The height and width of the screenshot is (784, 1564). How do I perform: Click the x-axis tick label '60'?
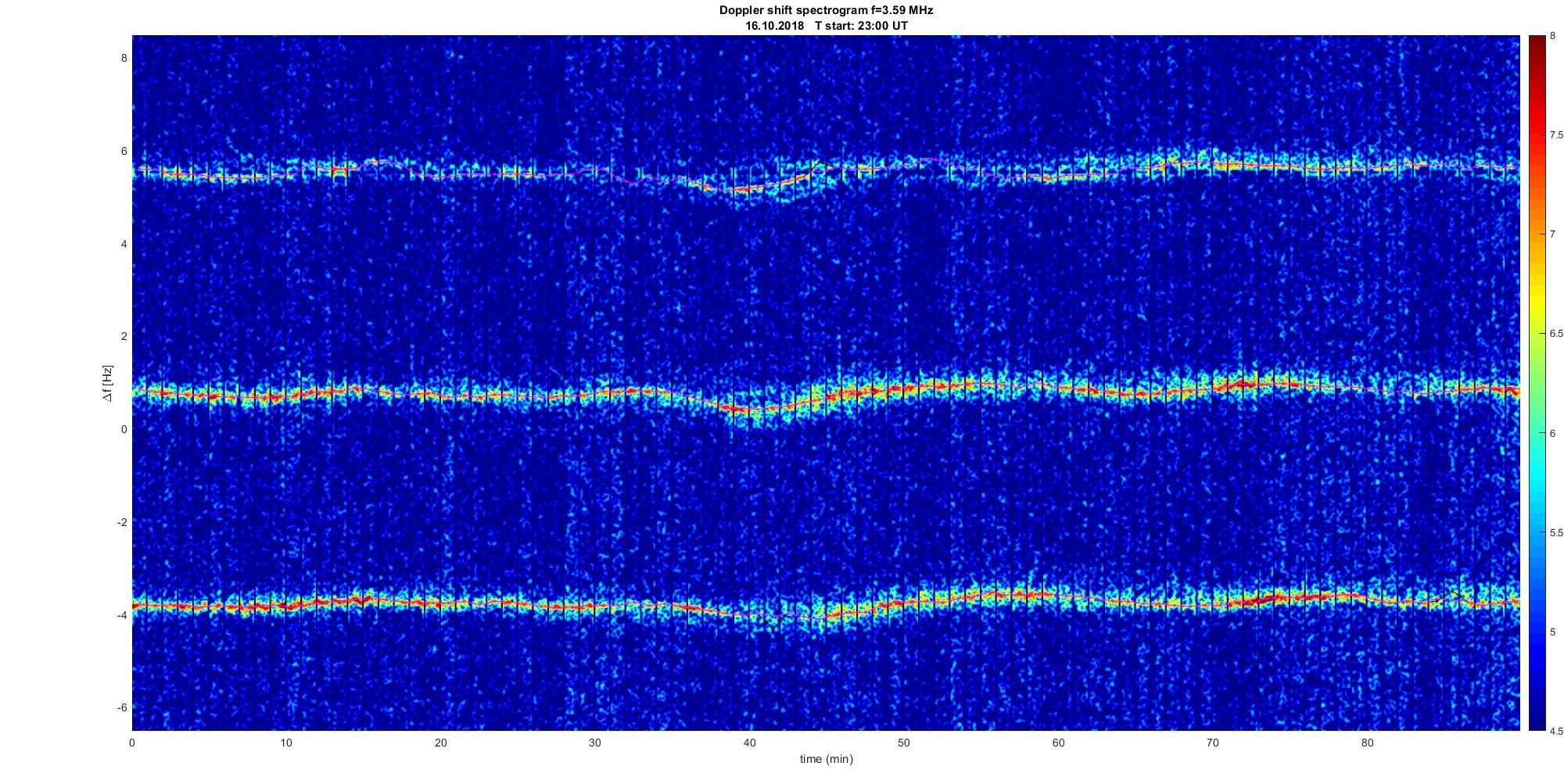tap(1058, 743)
